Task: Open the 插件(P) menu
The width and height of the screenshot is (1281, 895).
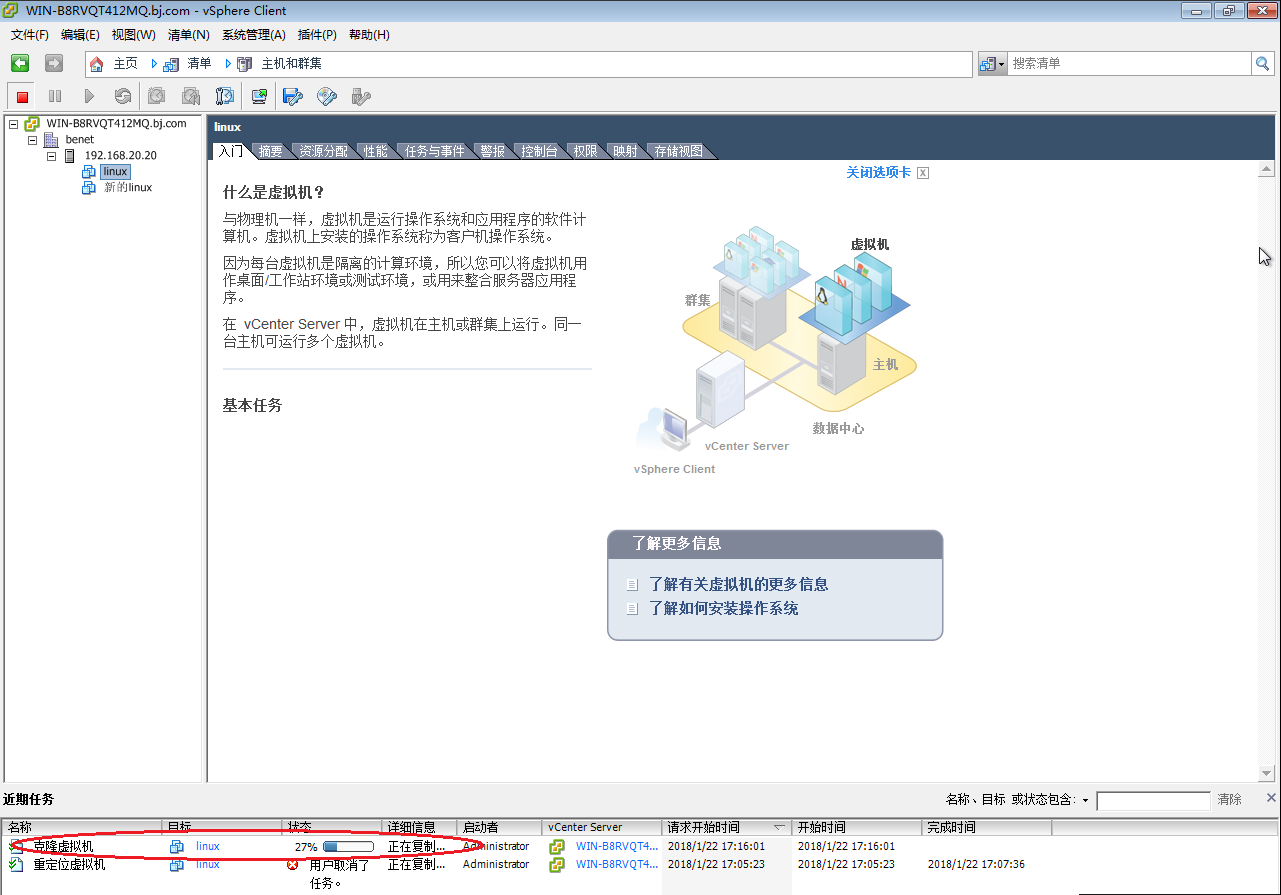Action: [x=317, y=35]
